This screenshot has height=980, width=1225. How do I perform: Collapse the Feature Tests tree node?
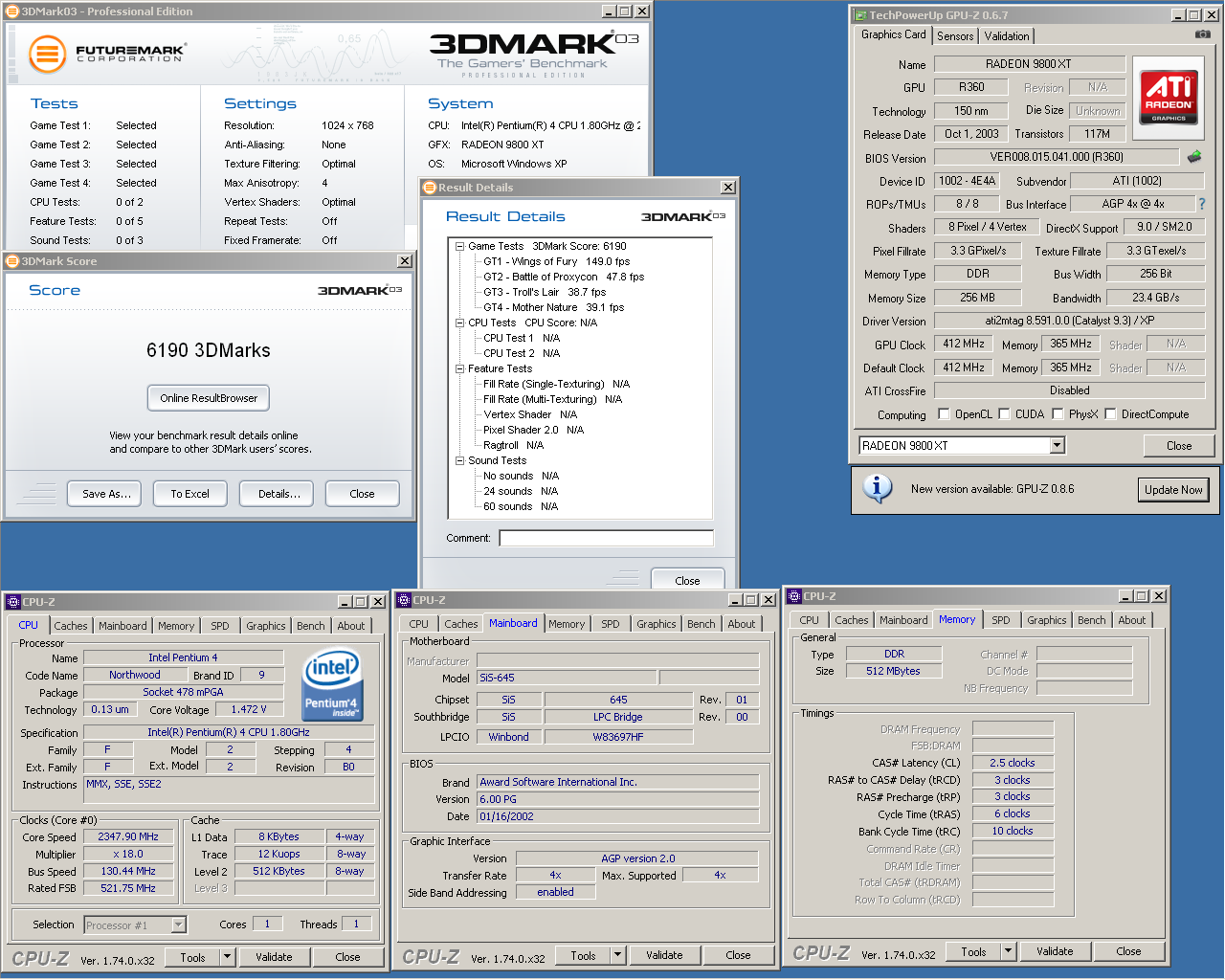pos(459,368)
